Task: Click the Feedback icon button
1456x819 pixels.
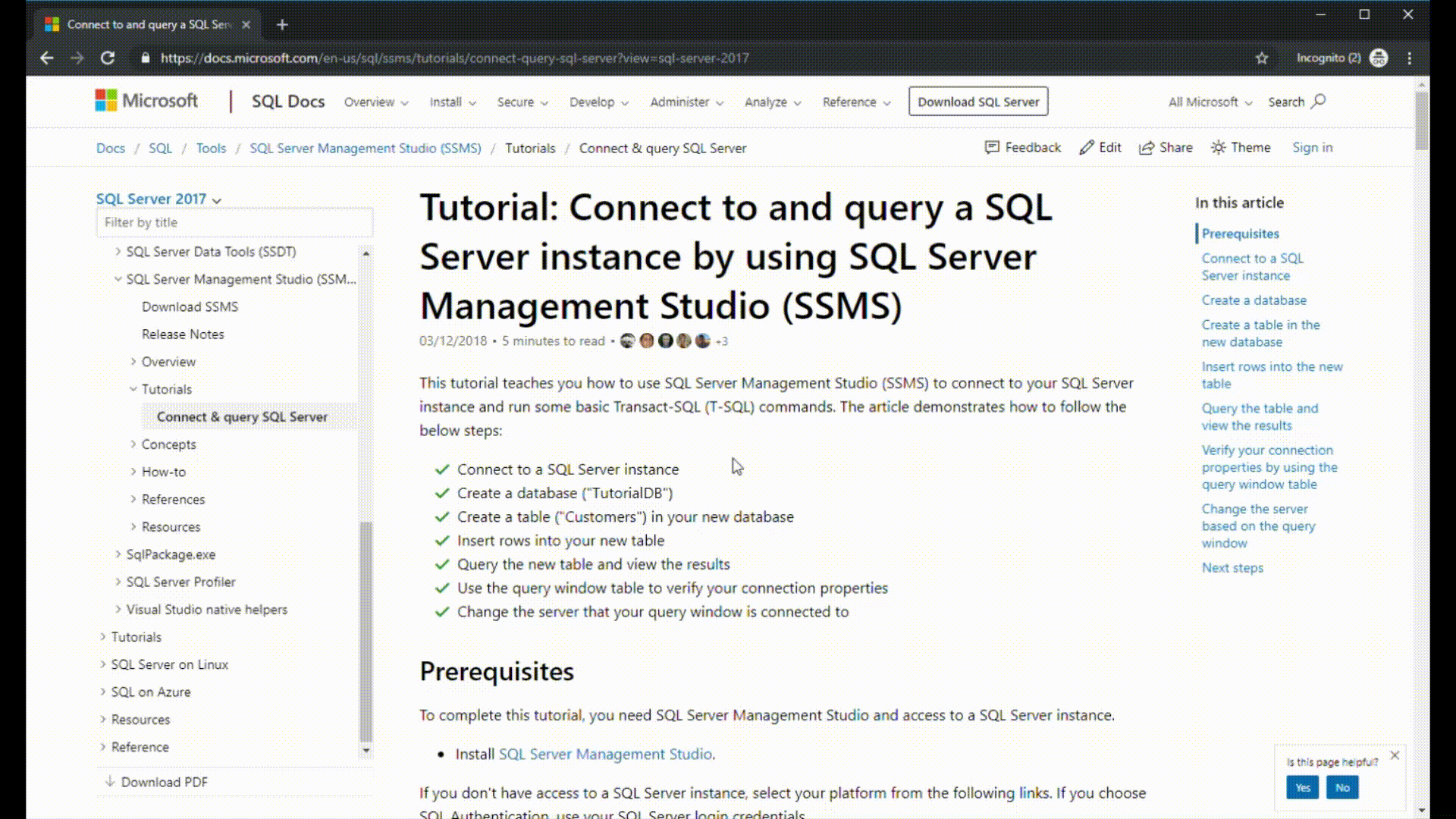Action: [990, 147]
